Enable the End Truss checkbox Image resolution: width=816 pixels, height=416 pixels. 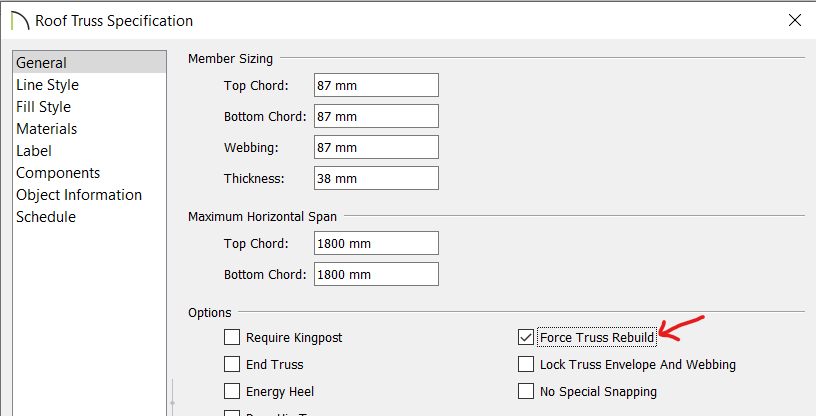coord(232,364)
